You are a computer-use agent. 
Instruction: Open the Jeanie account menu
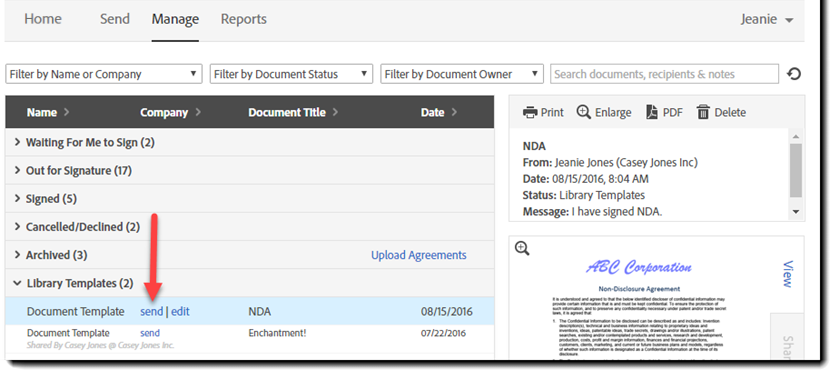(767, 20)
